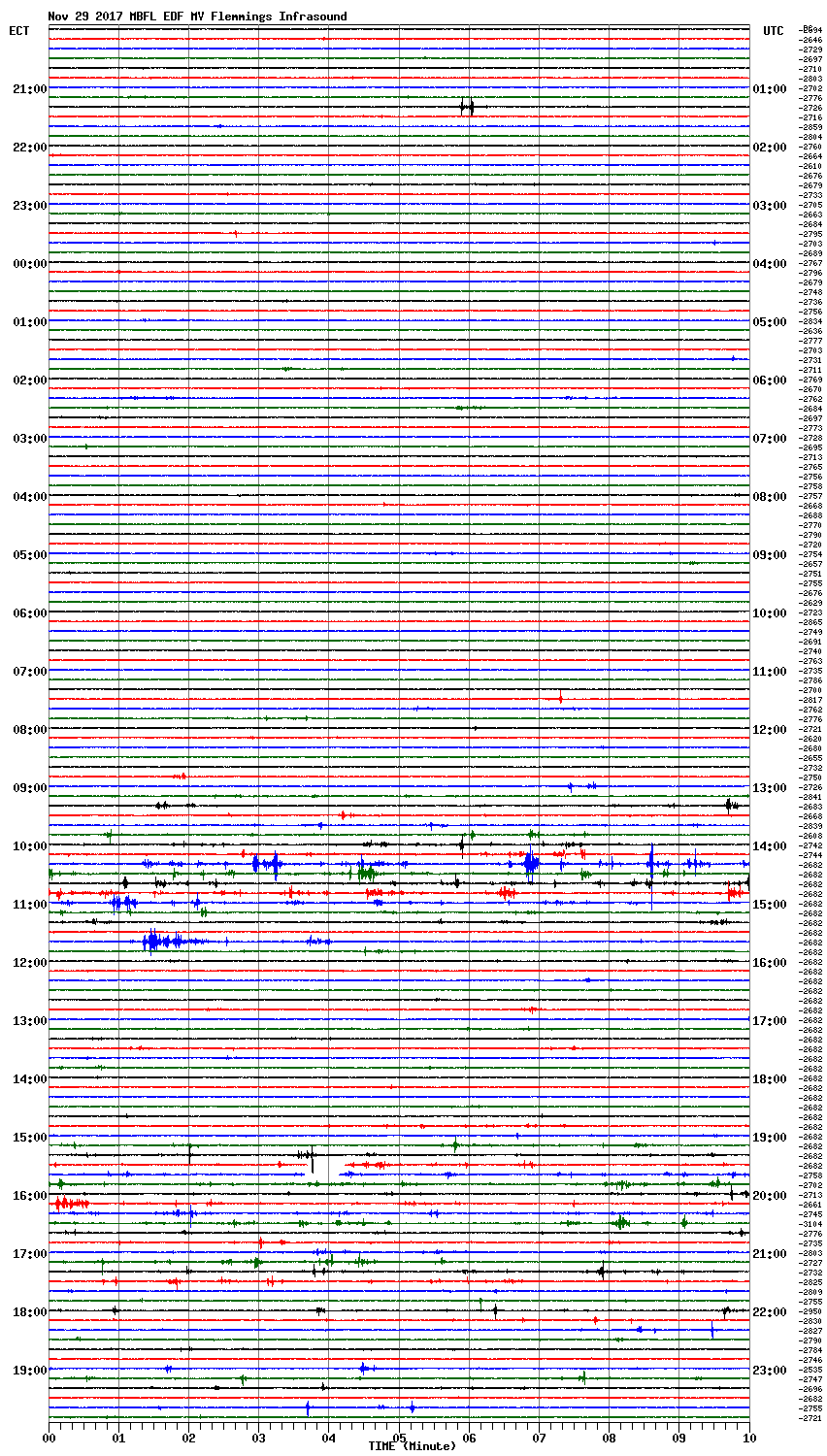Pick the 16:00 label on the UTC axis
This screenshot has height=1456, width=827.
tap(770, 963)
